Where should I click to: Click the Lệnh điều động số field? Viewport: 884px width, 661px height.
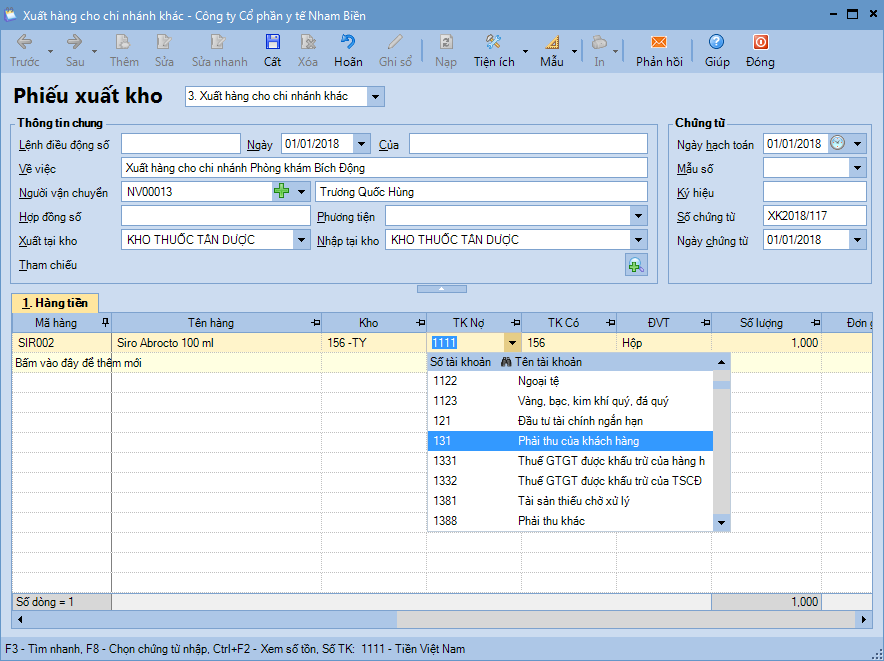(x=181, y=144)
